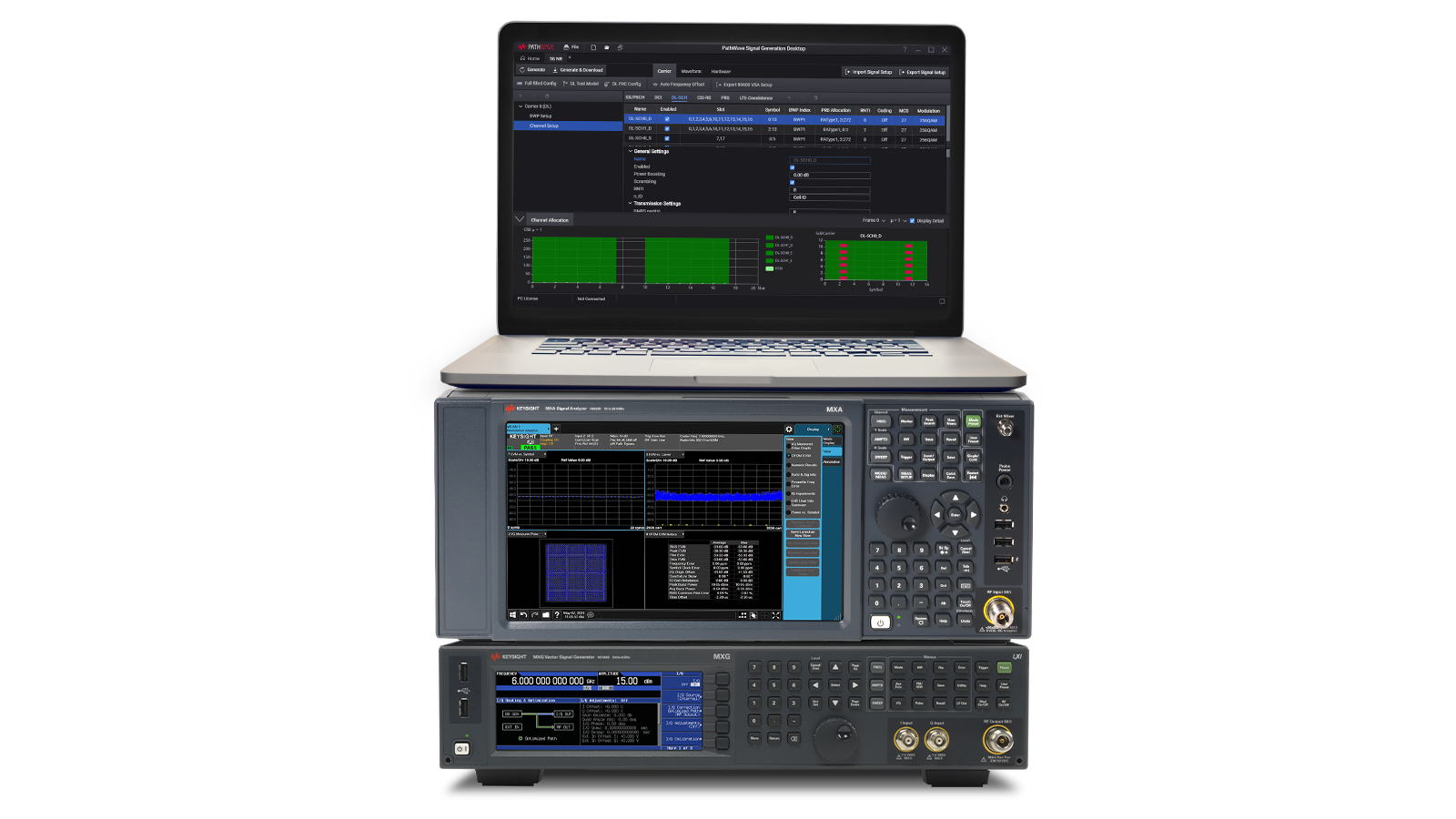
Task: Click Auto Frequency Offset
Action: point(679,84)
